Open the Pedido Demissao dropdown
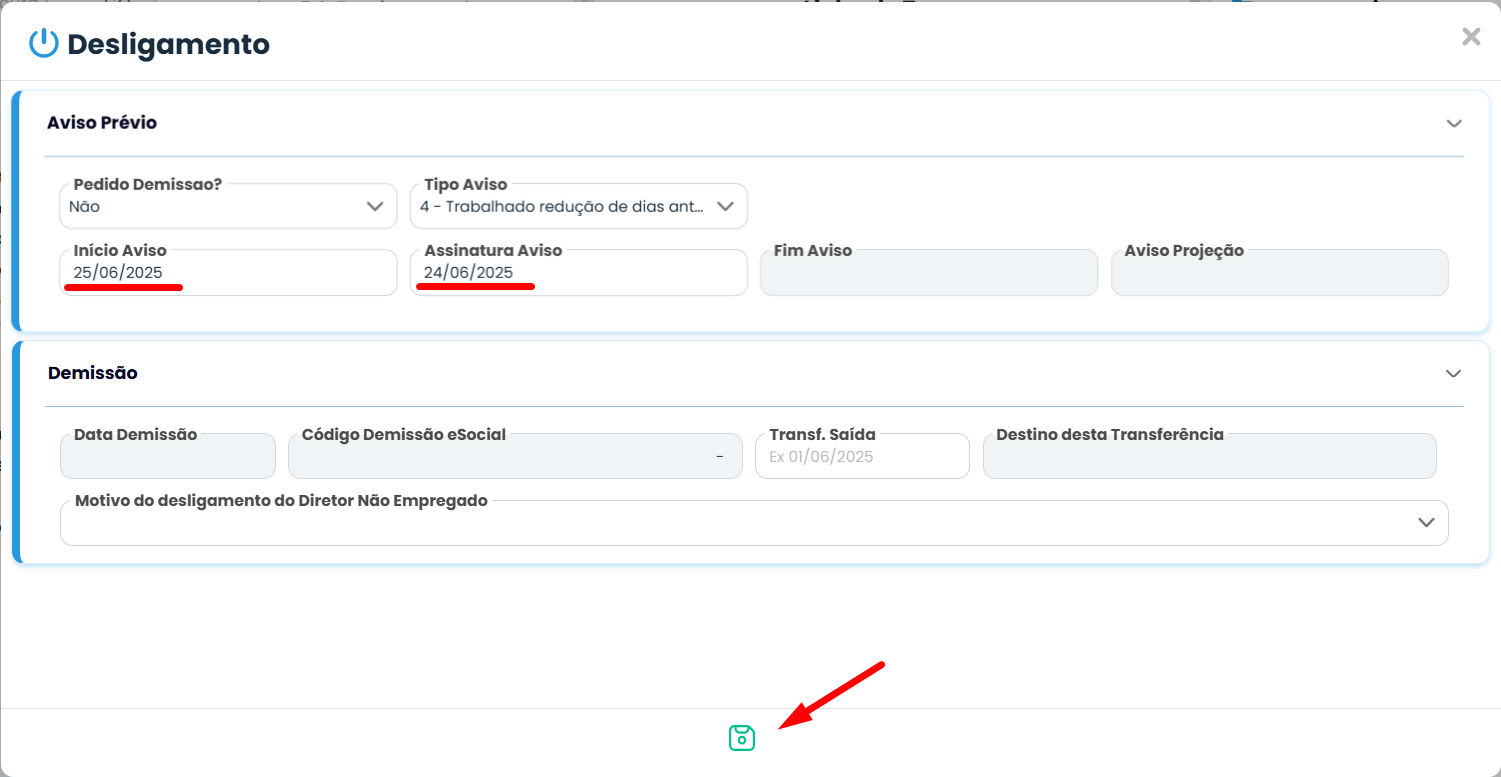Image resolution: width=1501 pixels, height=777 pixels. [228, 206]
